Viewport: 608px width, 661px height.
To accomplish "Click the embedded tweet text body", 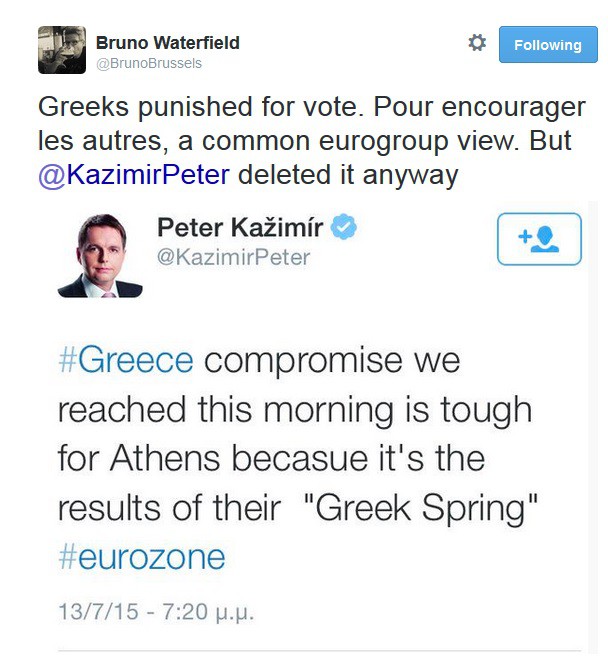I will (x=298, y=458).
